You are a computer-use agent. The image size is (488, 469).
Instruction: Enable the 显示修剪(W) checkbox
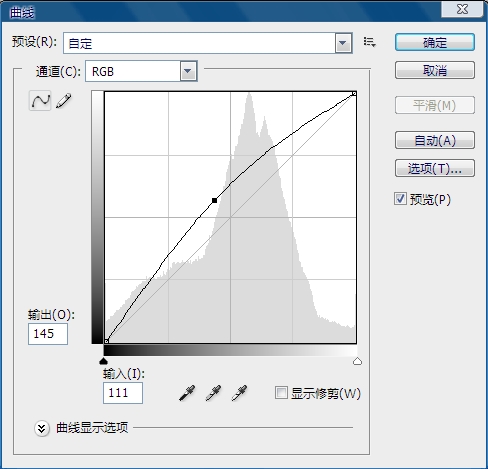pos(281,393)
